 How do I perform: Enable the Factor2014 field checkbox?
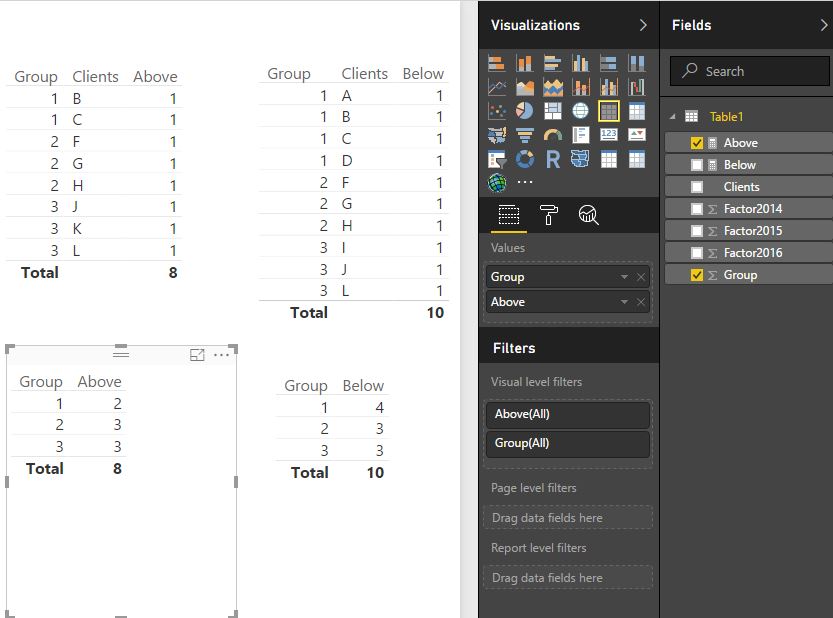pos(696,209)
